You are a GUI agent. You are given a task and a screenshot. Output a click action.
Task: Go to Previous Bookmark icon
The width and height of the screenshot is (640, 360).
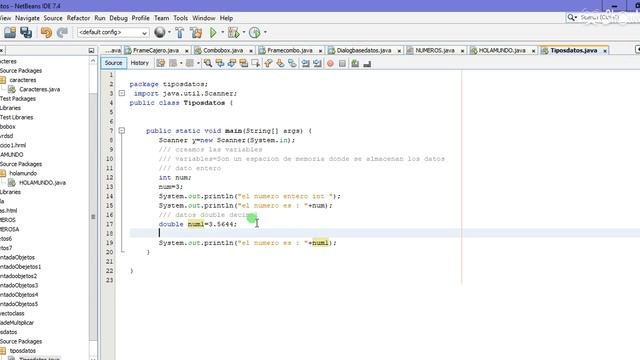click(268, 63)
